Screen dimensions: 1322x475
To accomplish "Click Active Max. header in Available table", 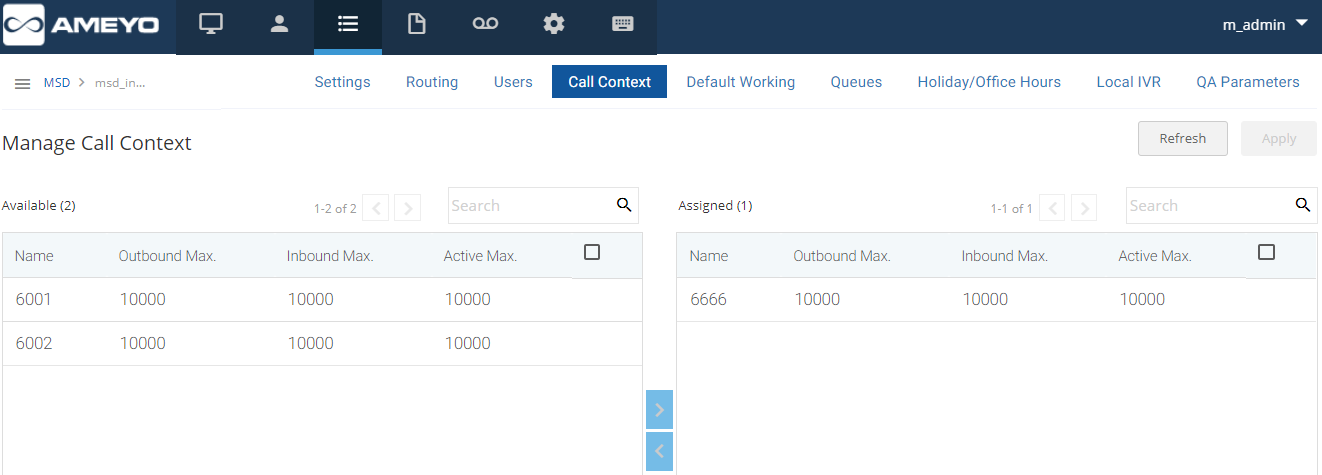I will tap(480, 256).
